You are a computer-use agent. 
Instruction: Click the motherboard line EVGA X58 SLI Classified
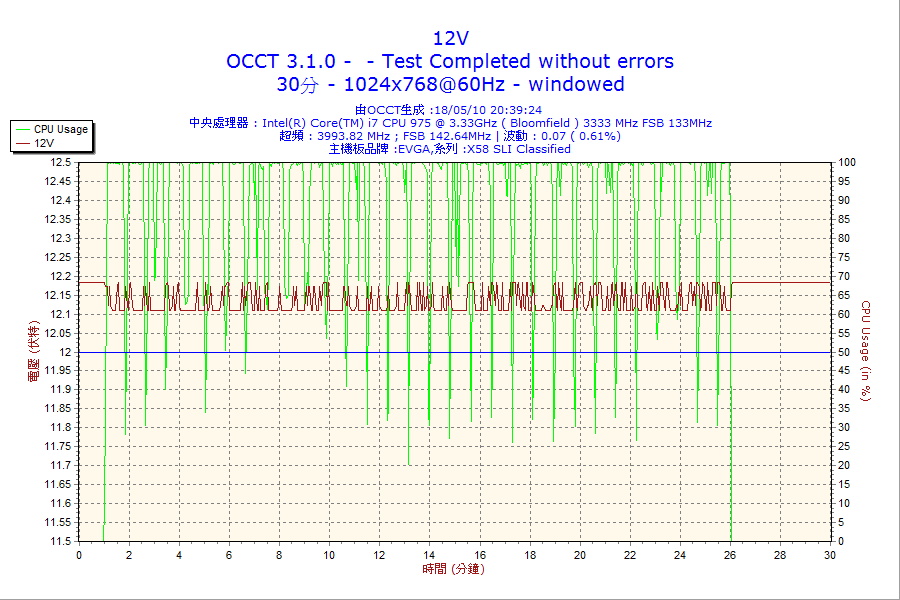click(450, 149)
